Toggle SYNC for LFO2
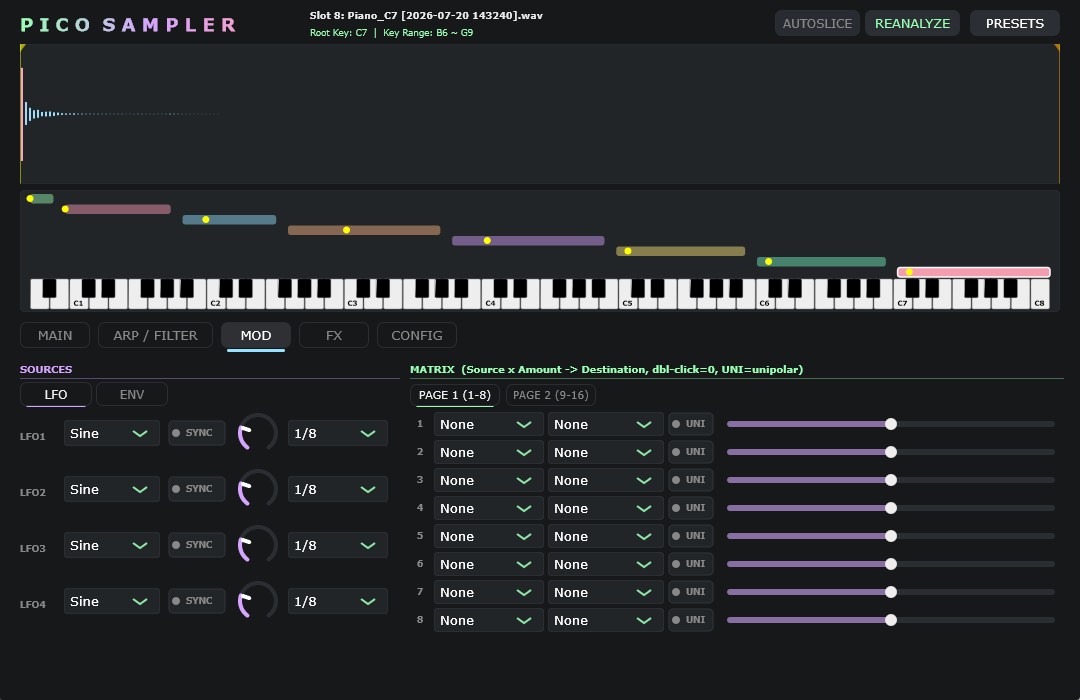1080x700 pixels. point(196,489)
